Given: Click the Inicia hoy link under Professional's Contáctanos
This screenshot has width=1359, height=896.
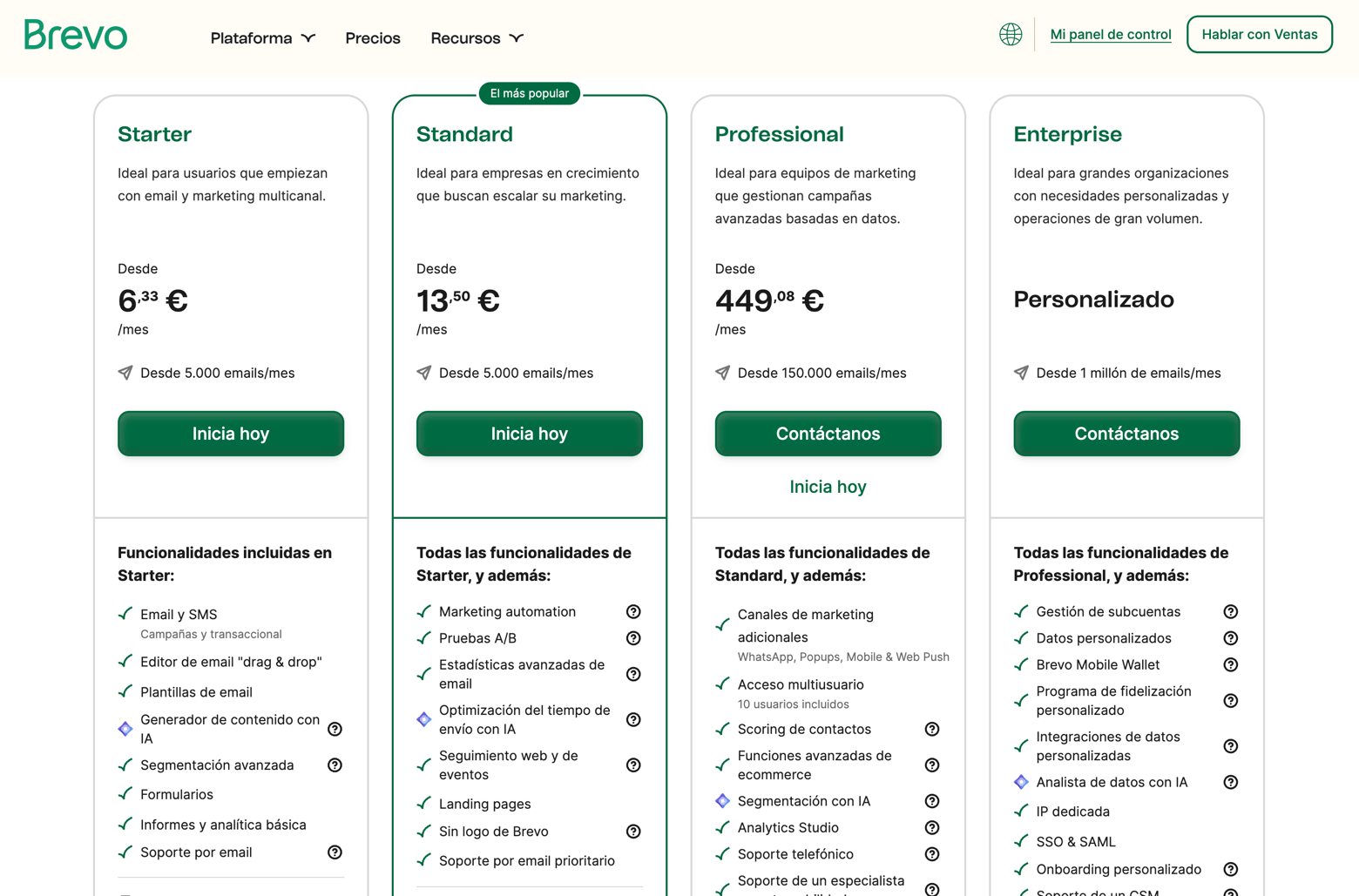Looking at the screenshot, I should 827,486.
